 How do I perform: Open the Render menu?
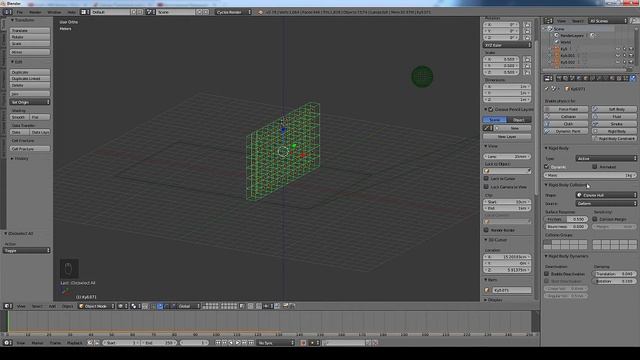(x=35, y=12)
